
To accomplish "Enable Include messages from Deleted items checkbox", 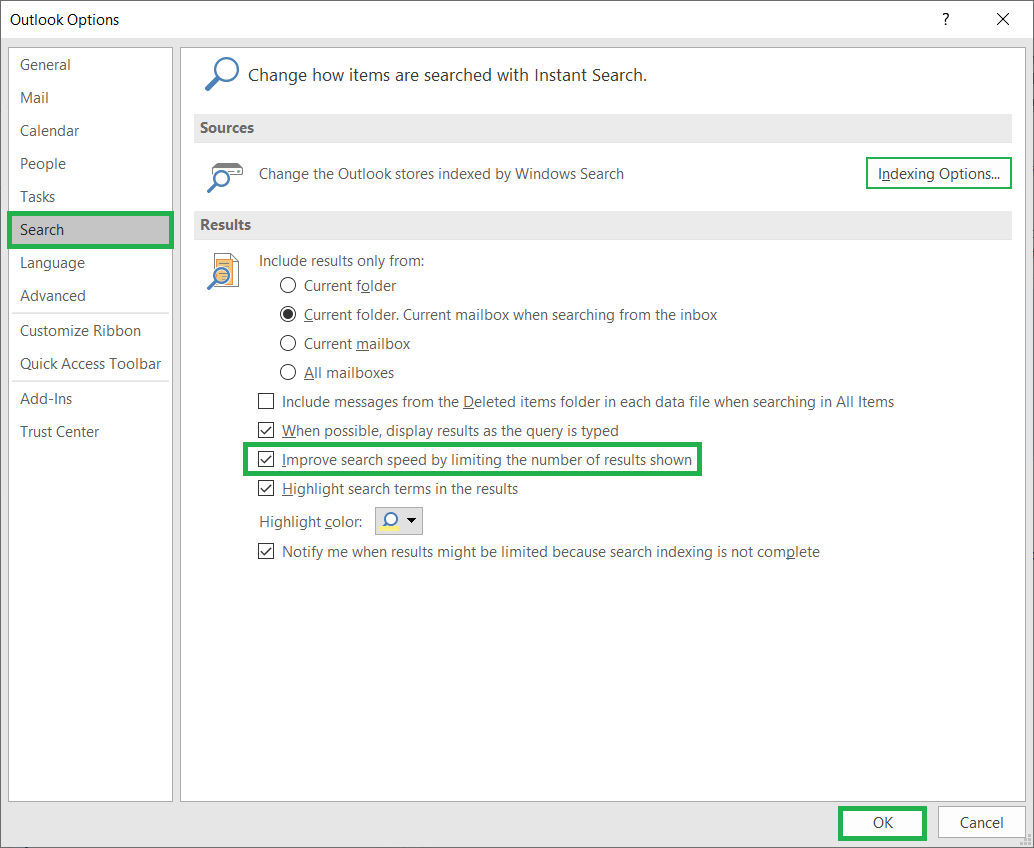I will point(266,401).
